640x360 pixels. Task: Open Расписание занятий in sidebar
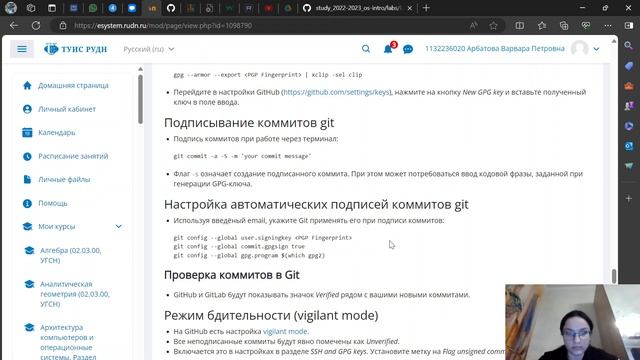pyautogui.click(x=73, y=156)
